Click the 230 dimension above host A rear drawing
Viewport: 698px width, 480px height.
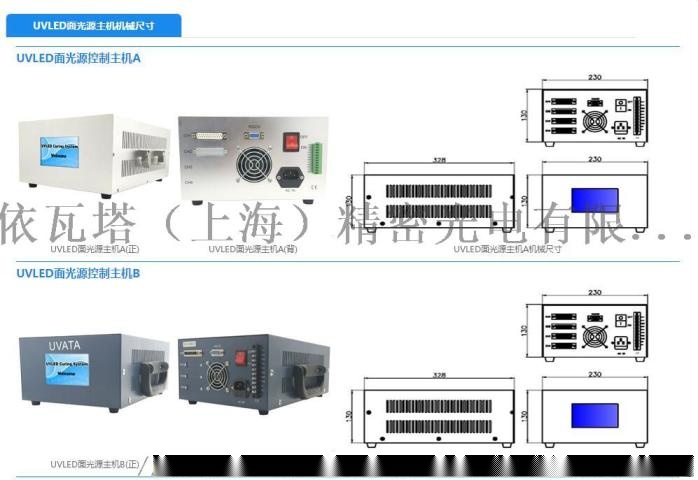595,77
